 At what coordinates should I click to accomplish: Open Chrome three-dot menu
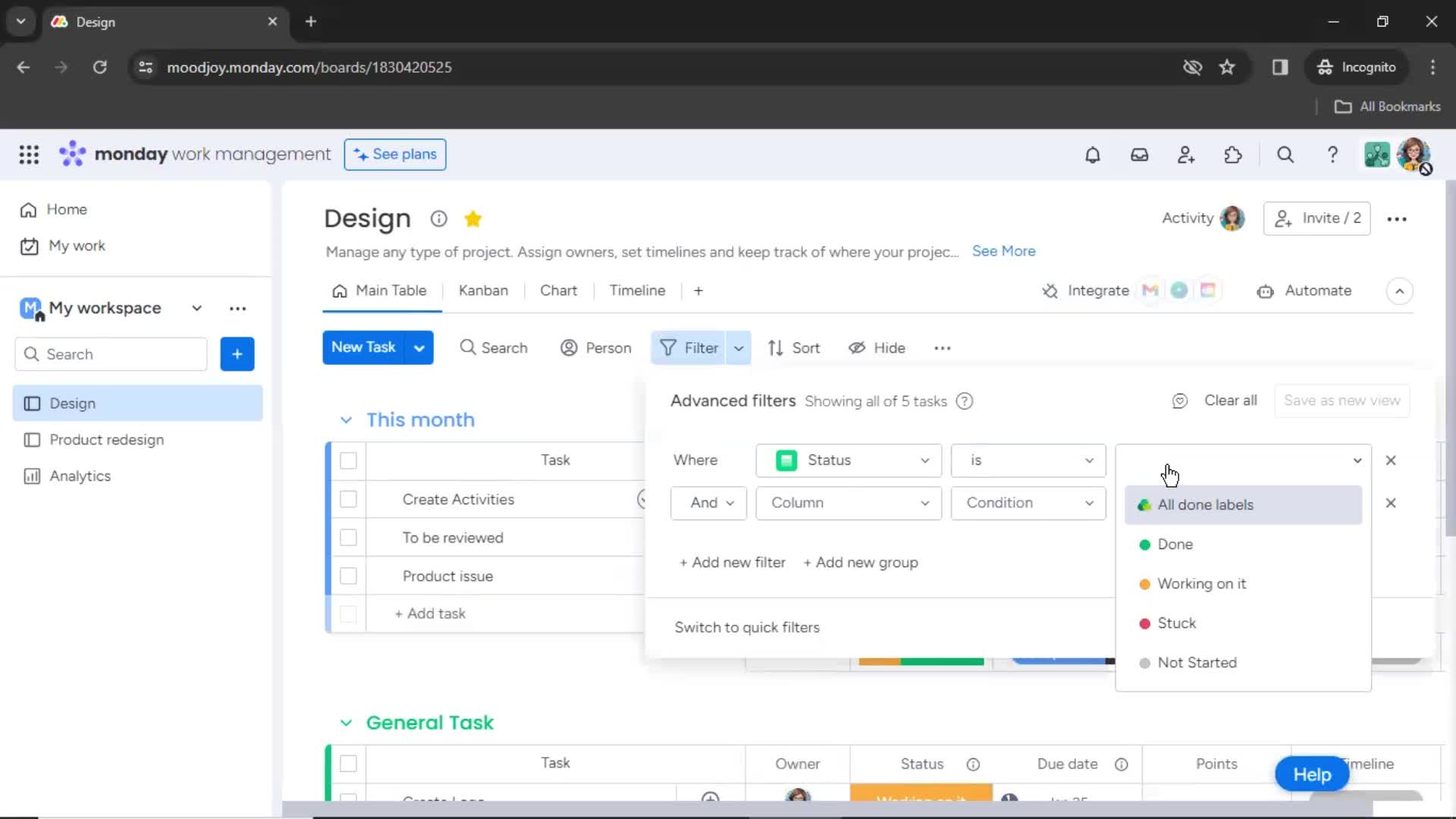point(1432,67)
